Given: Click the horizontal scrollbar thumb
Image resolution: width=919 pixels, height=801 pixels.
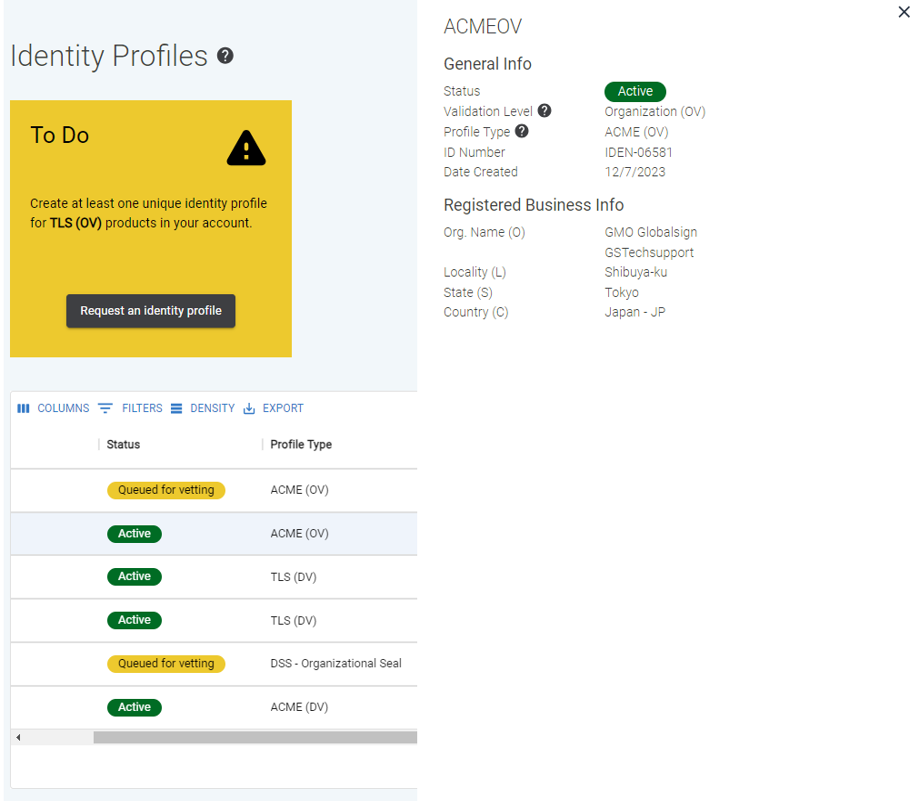Looking at the screenshot, I should coord(255,737).
